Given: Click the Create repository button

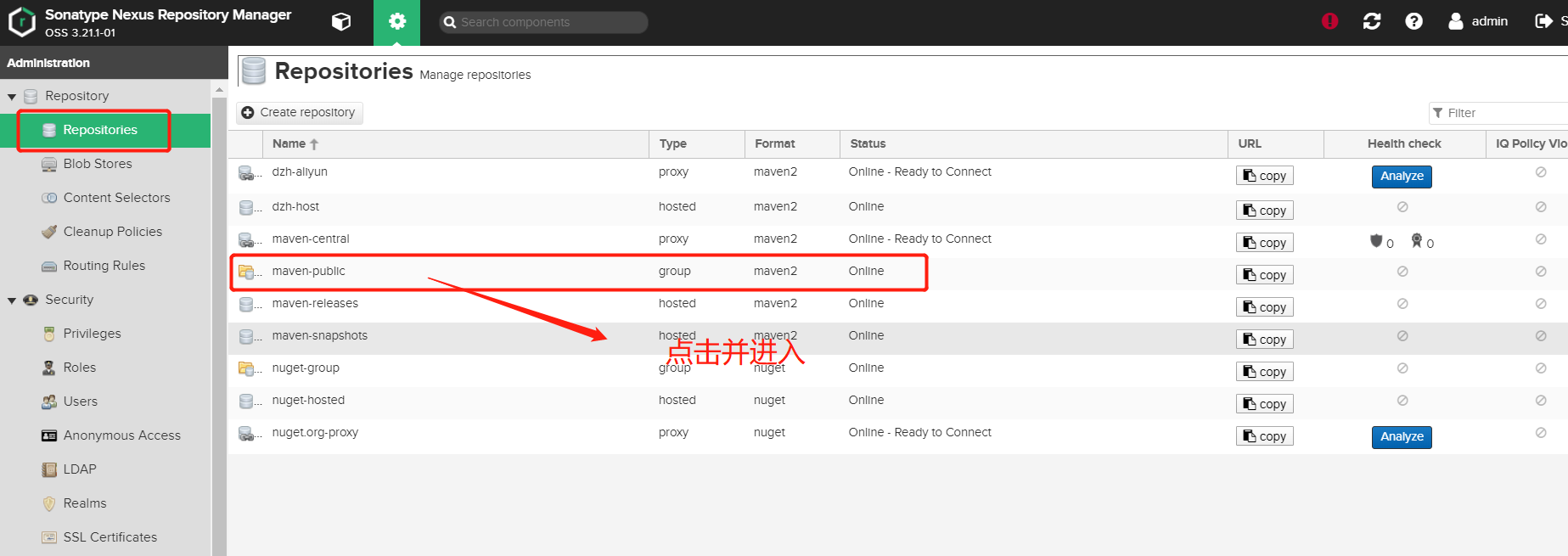Looking at the screenshot, I should [x=299, y=113].
